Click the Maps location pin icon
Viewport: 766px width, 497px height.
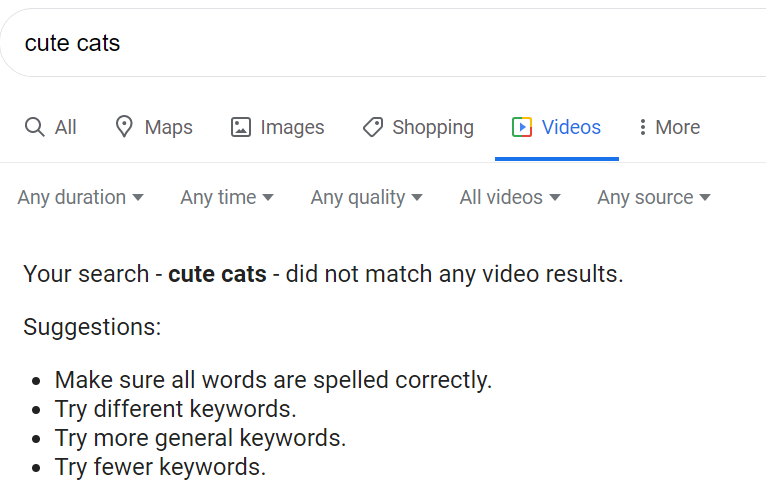124,127
